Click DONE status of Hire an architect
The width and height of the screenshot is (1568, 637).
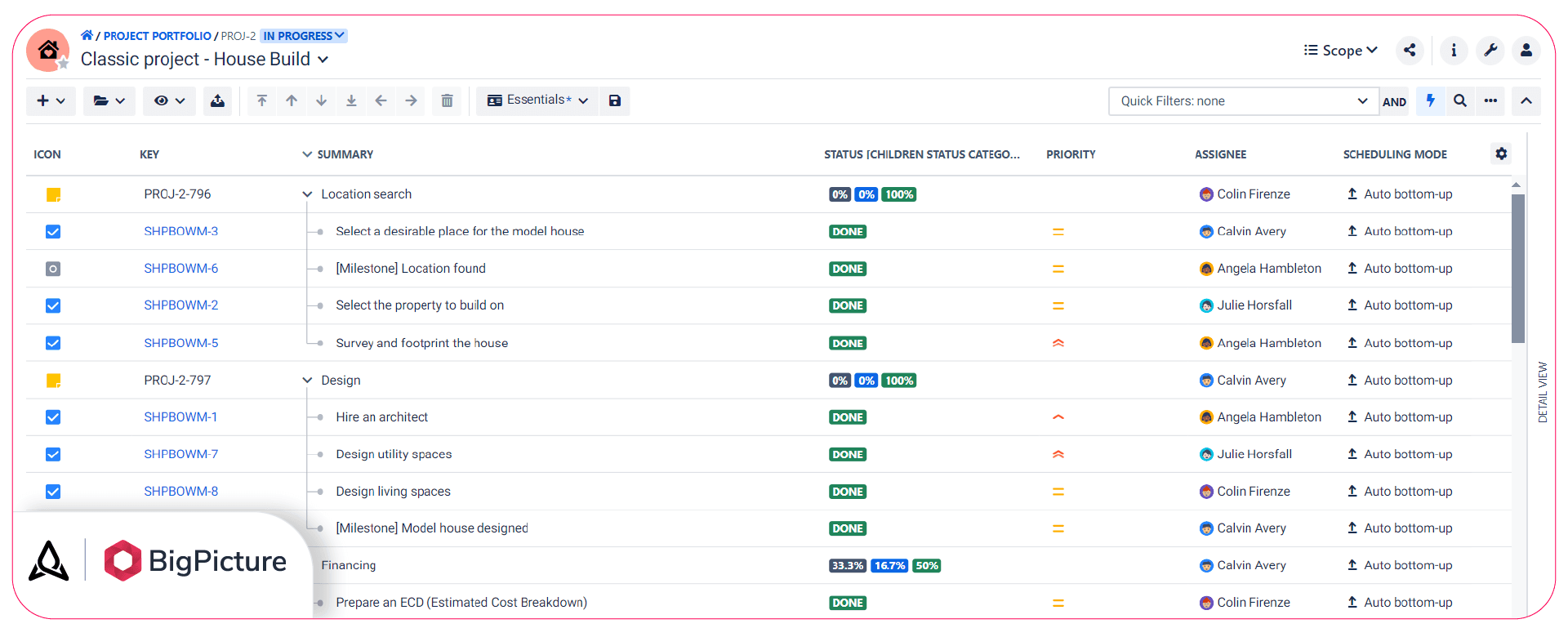(x=847, y=417)
